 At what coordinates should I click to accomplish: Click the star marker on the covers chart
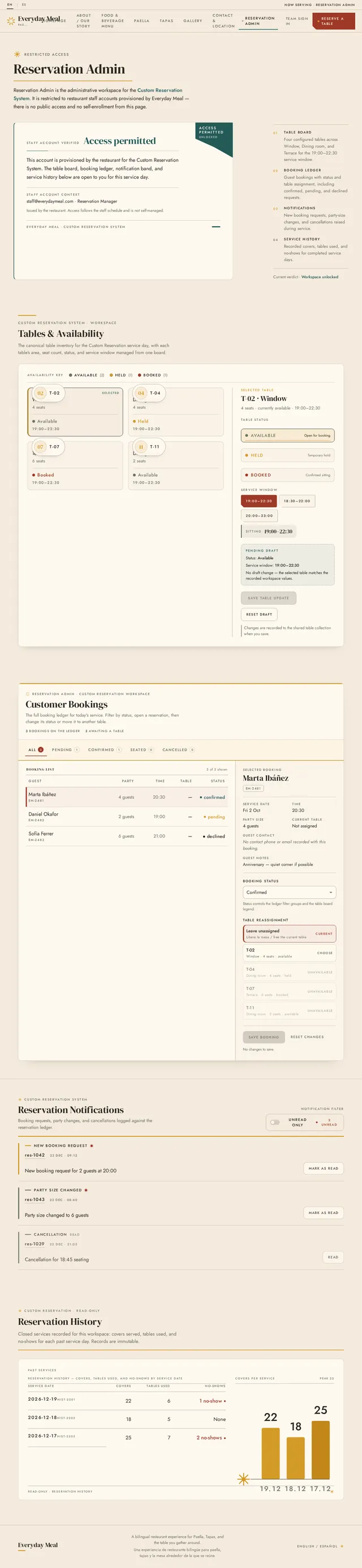(243, 1479)
